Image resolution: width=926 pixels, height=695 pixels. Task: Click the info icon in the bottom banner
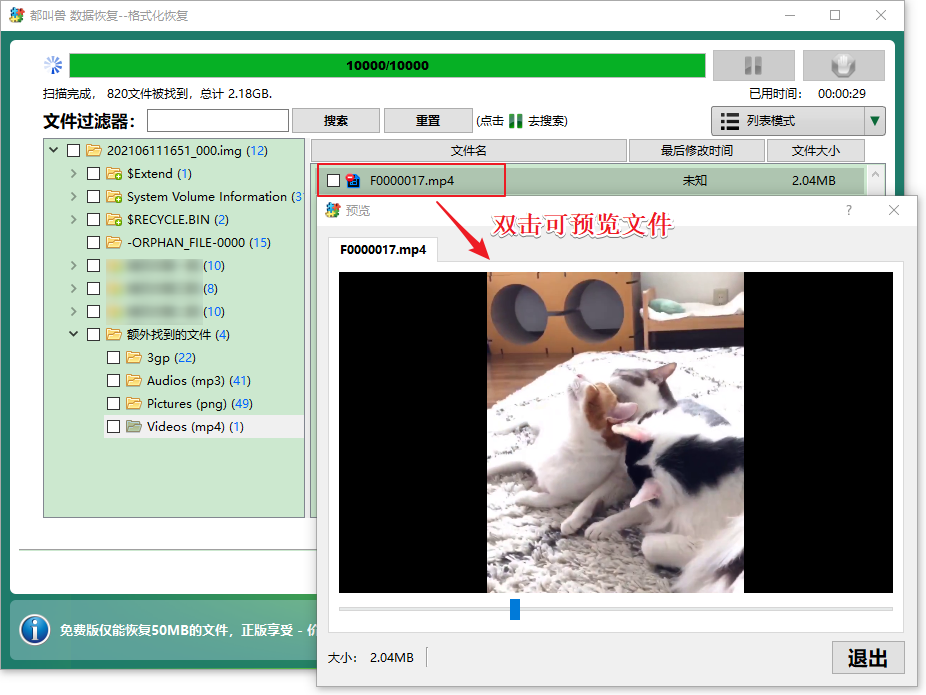point(35,630)
